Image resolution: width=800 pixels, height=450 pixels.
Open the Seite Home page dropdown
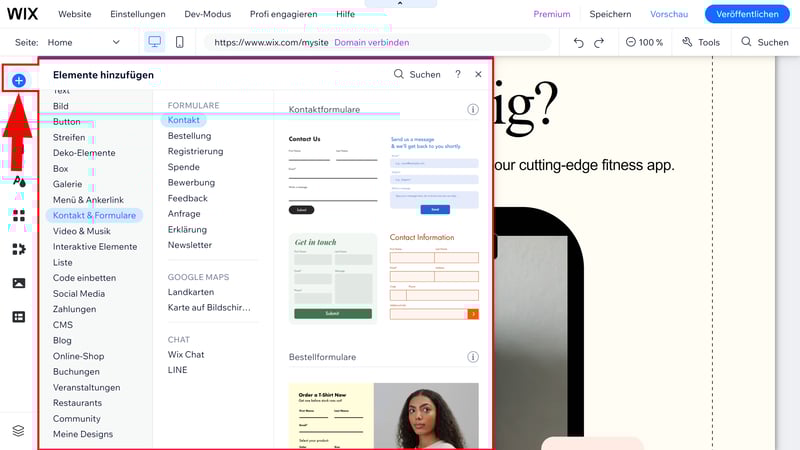click(84, 42)
